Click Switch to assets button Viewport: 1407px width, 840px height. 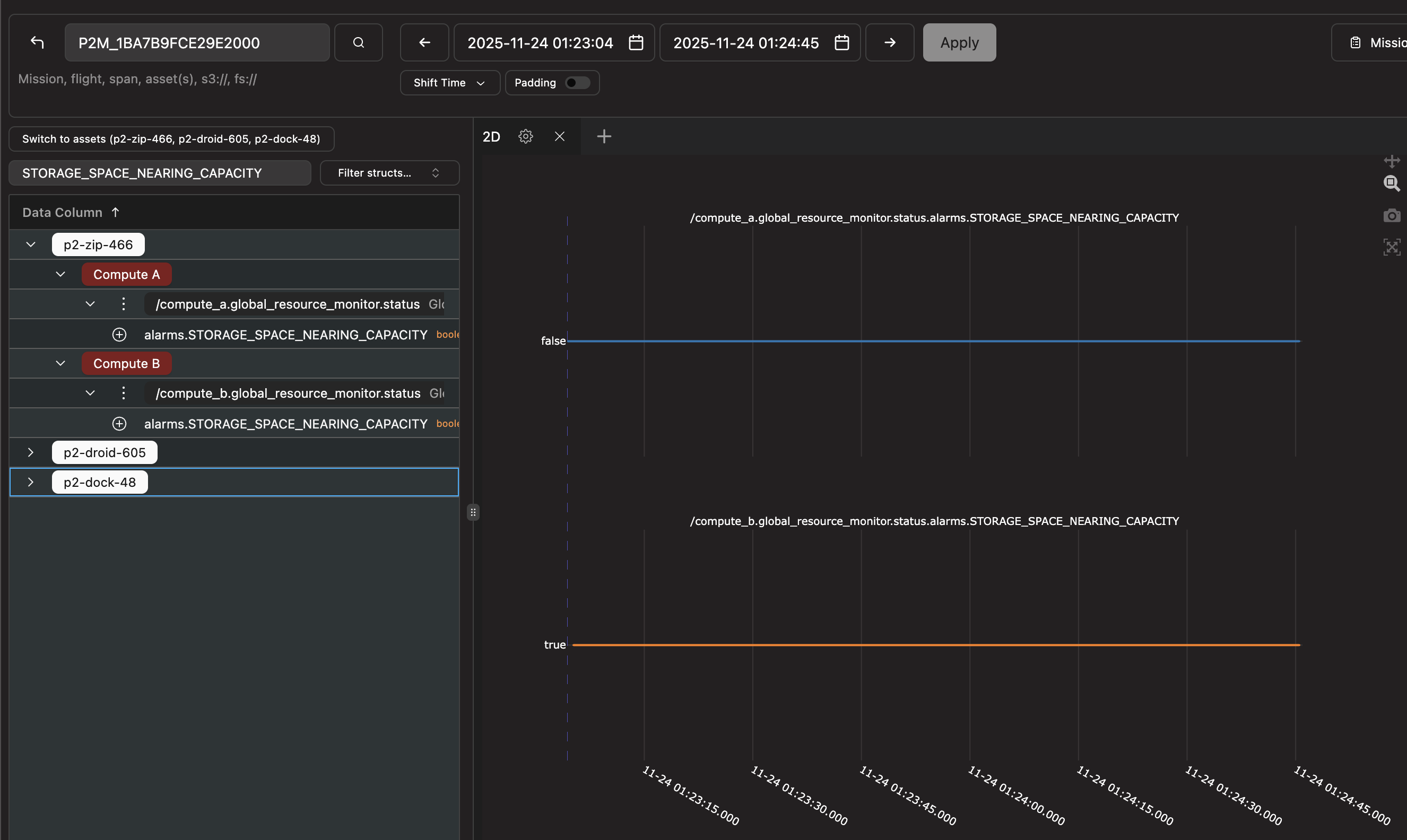(x=171, y=139)
